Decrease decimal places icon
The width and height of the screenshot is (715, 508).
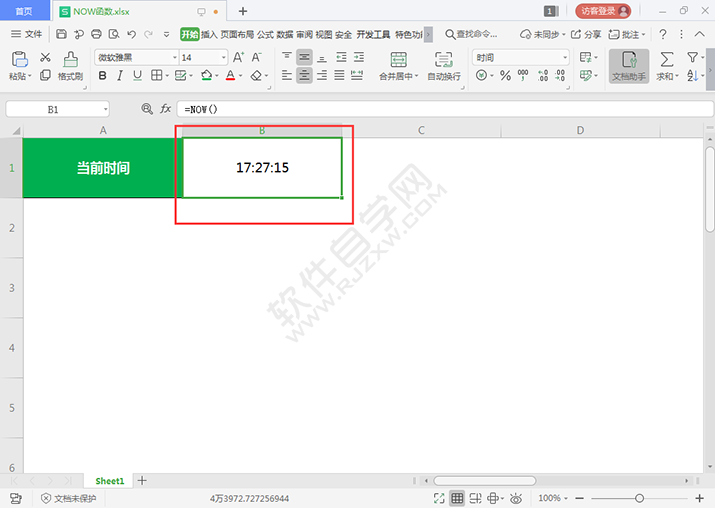click(560, 75)
